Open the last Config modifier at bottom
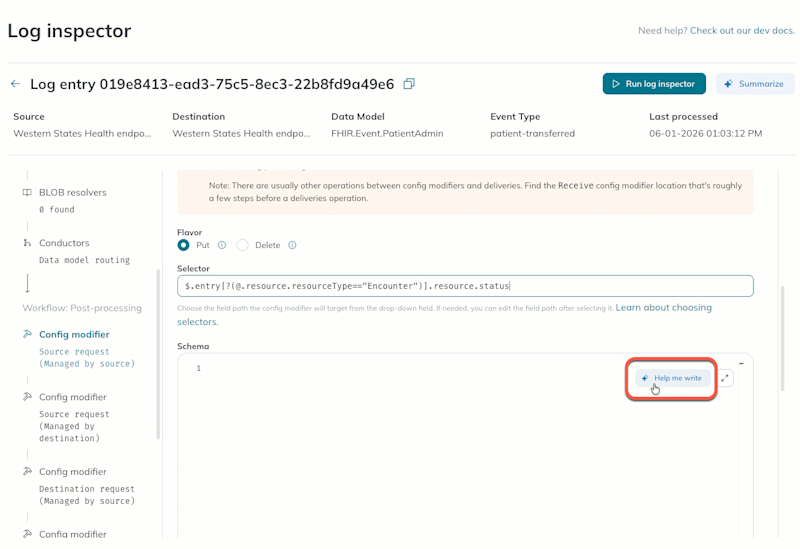 click(73, 534)
